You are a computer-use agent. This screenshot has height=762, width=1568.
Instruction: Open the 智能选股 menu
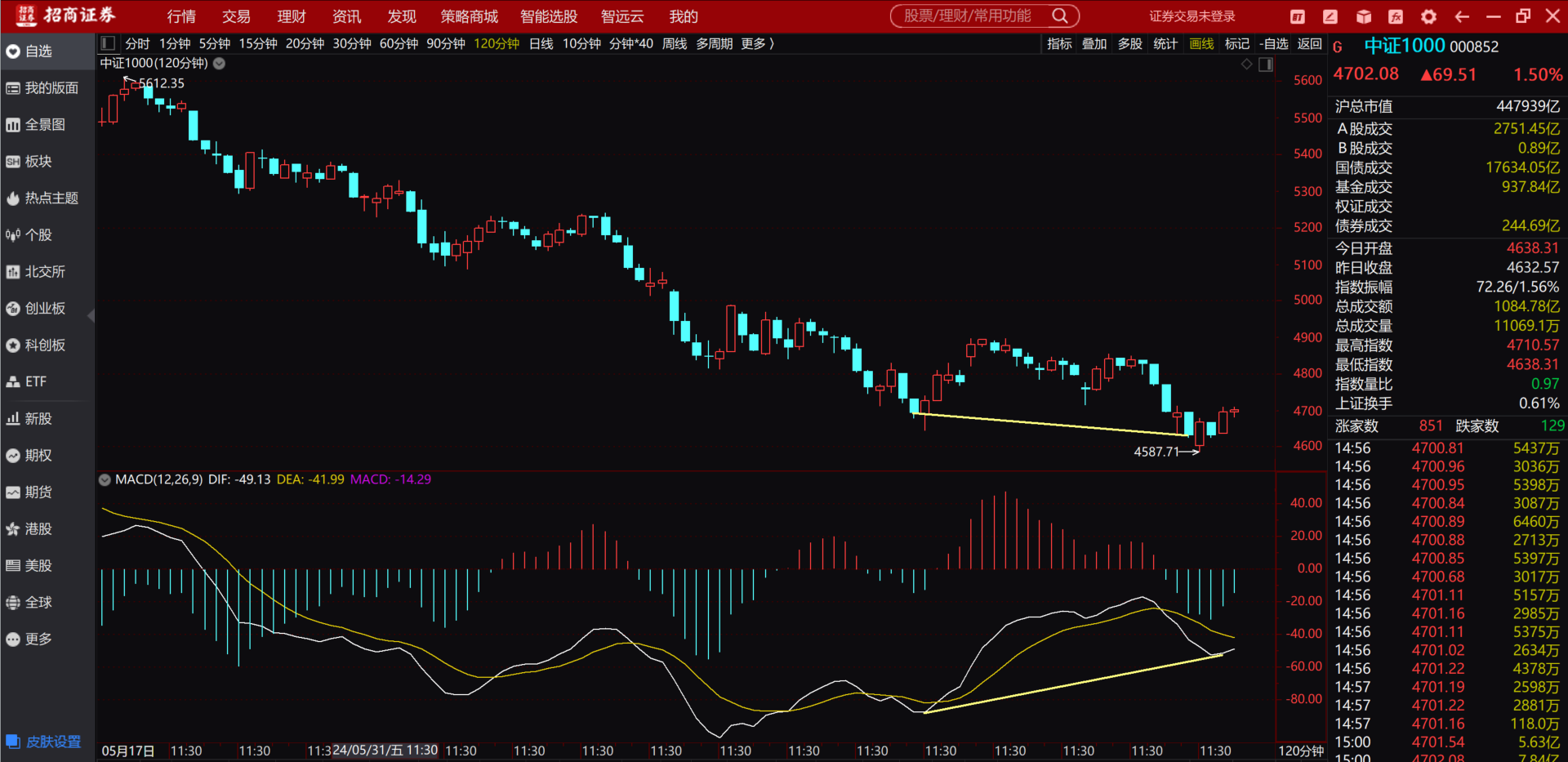[549, 16]
